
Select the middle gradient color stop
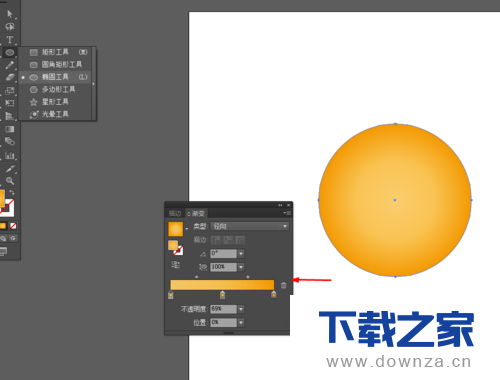[222, 295]
